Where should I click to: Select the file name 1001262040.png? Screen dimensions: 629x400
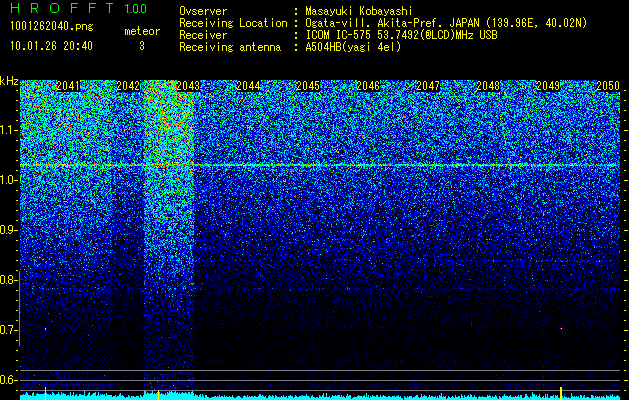51,26
